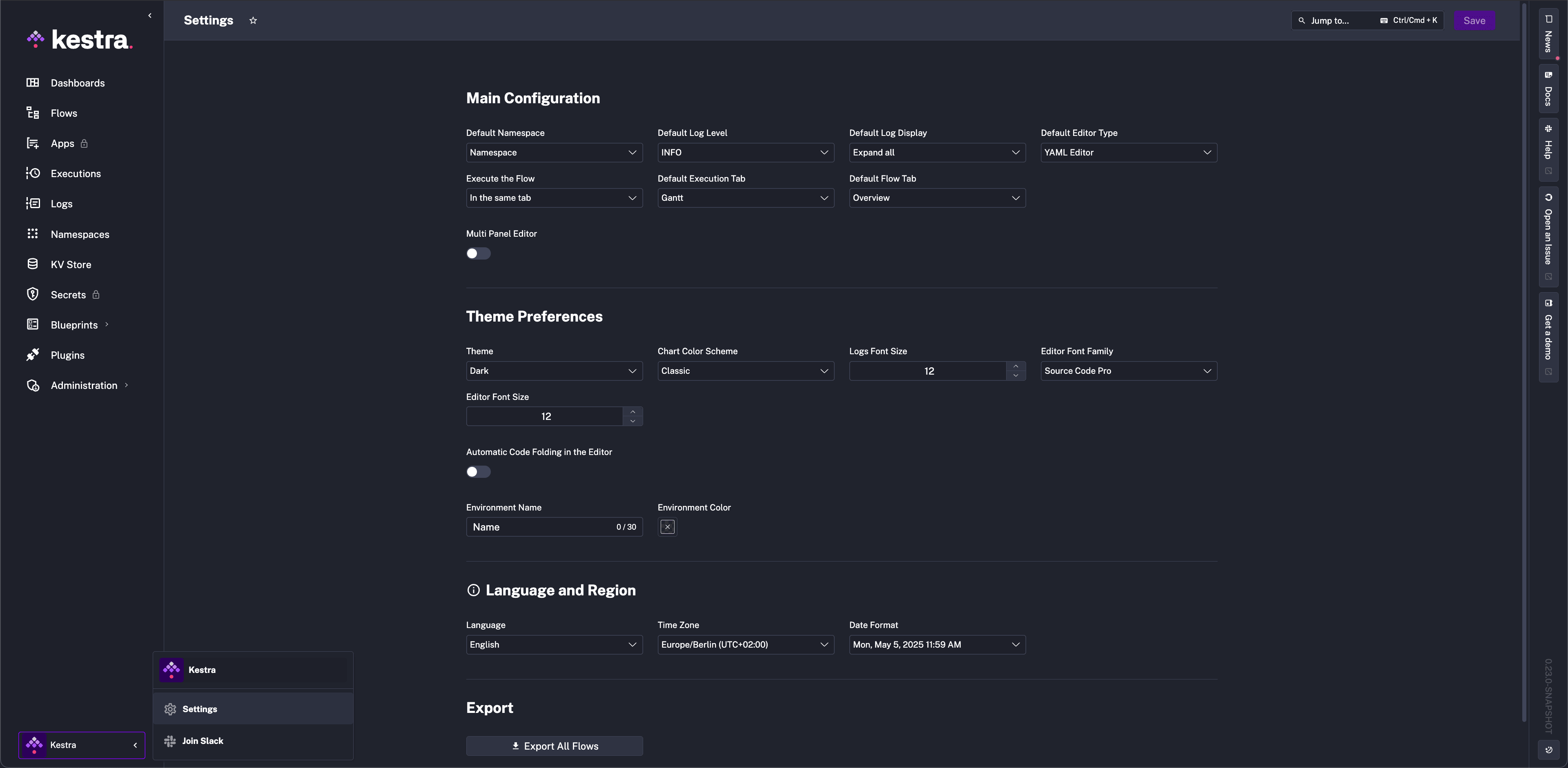Open the Default Log Level dropdown
Viewport: 1568px width, 768px height.
click(x=746, y=153)
